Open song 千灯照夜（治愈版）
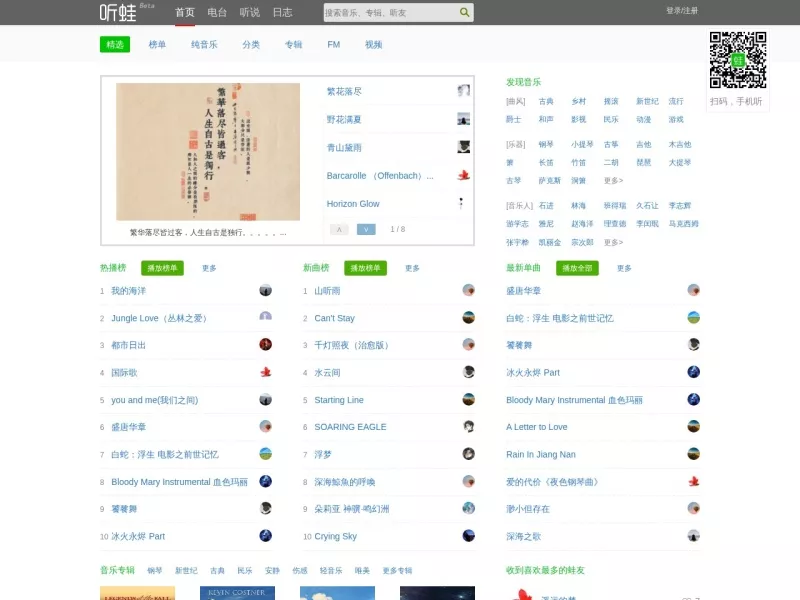Image resolution: width=800 pixels, height=600 pixels. tap(351, 345)
